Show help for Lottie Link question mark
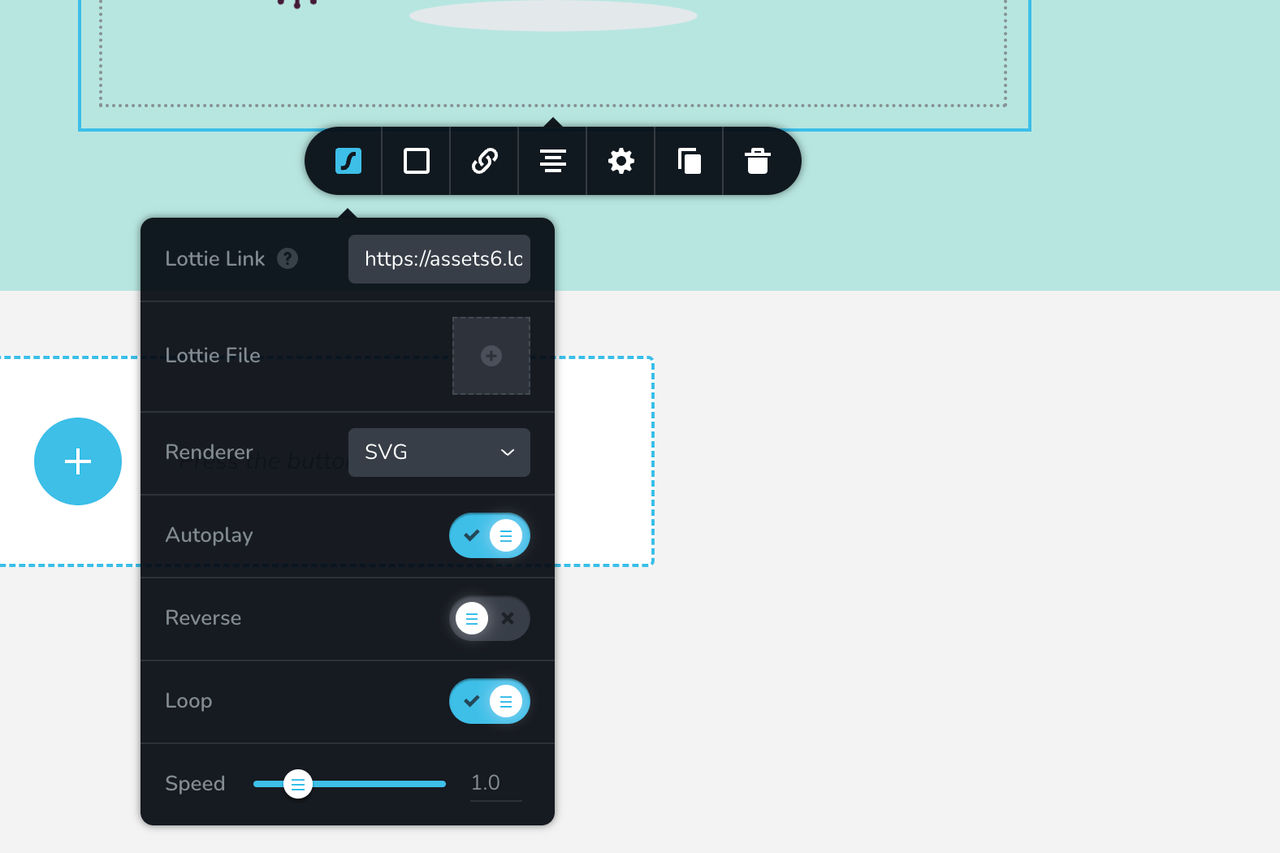The image size is (1280, 853). coord(288,259)
